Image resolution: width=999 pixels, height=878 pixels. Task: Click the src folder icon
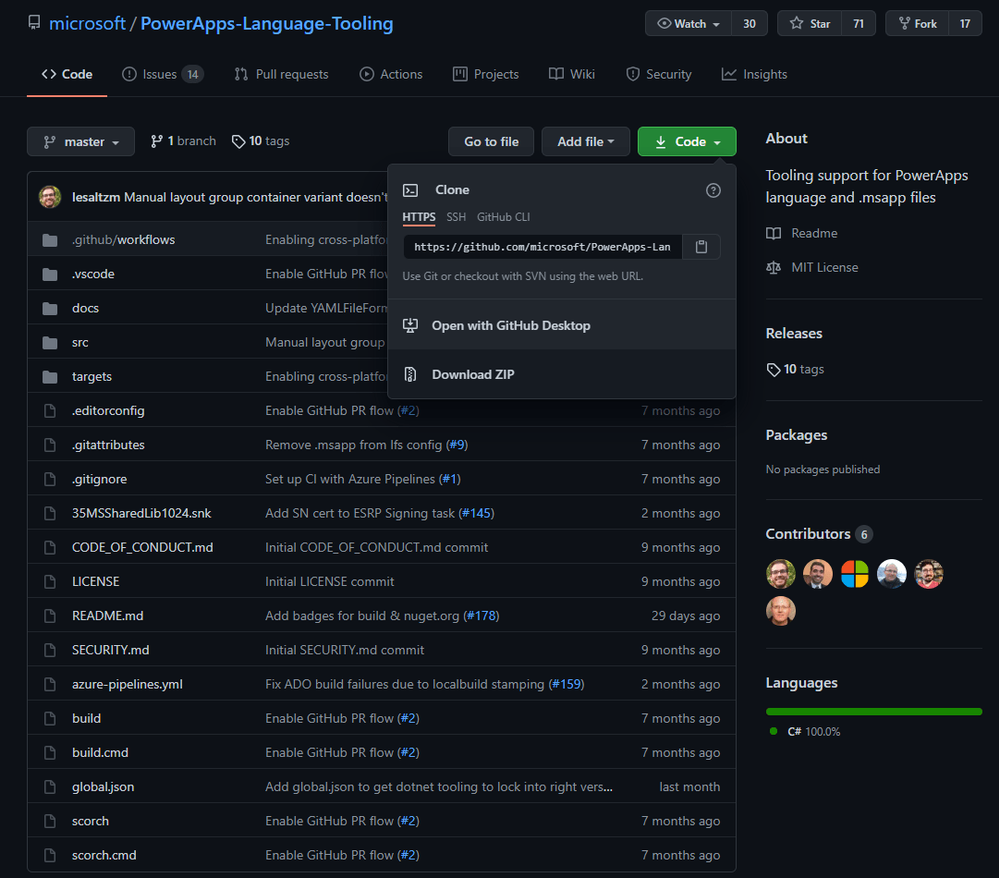point(50,343)
